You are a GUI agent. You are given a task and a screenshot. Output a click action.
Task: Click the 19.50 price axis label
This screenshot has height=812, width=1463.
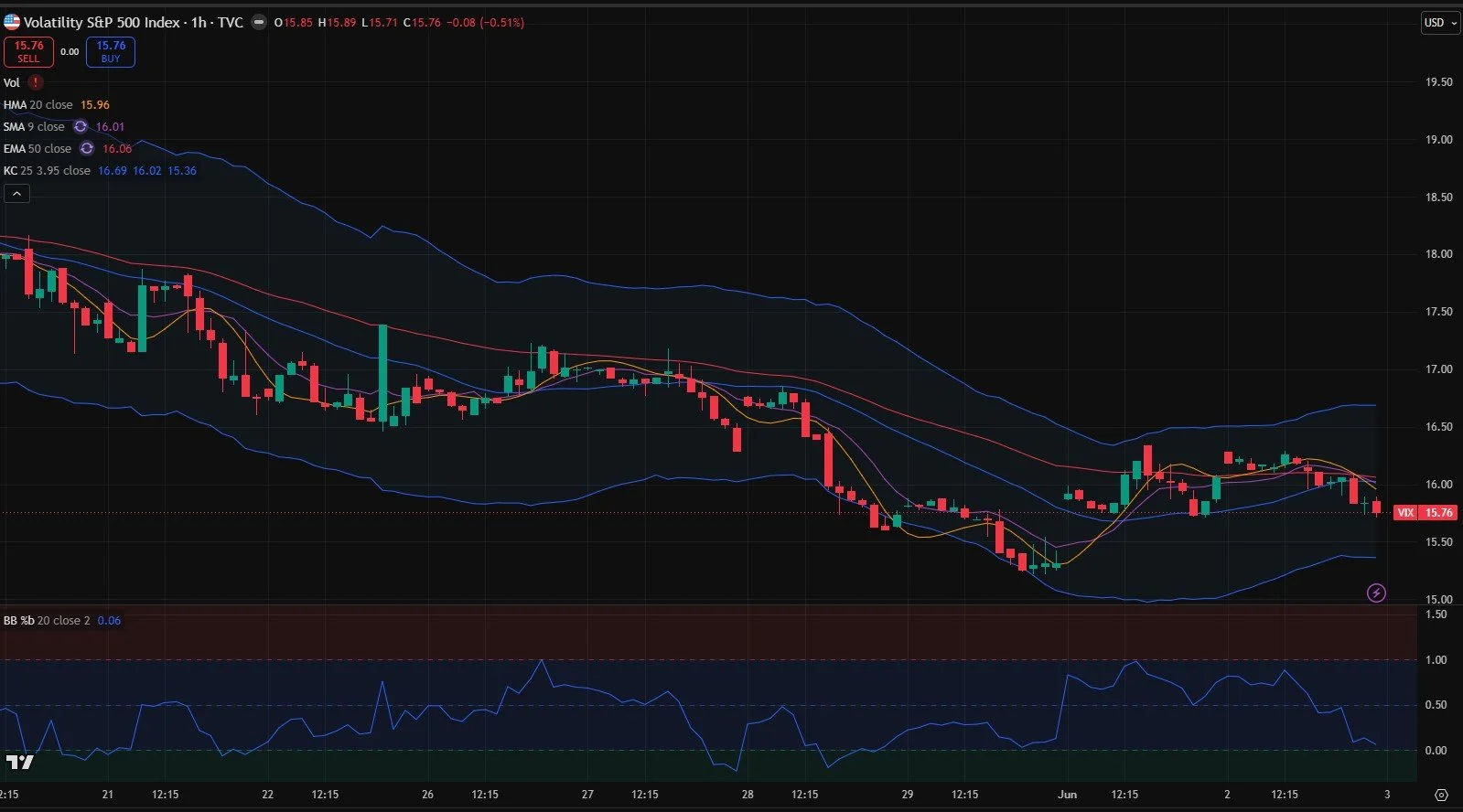(1439, 82)
